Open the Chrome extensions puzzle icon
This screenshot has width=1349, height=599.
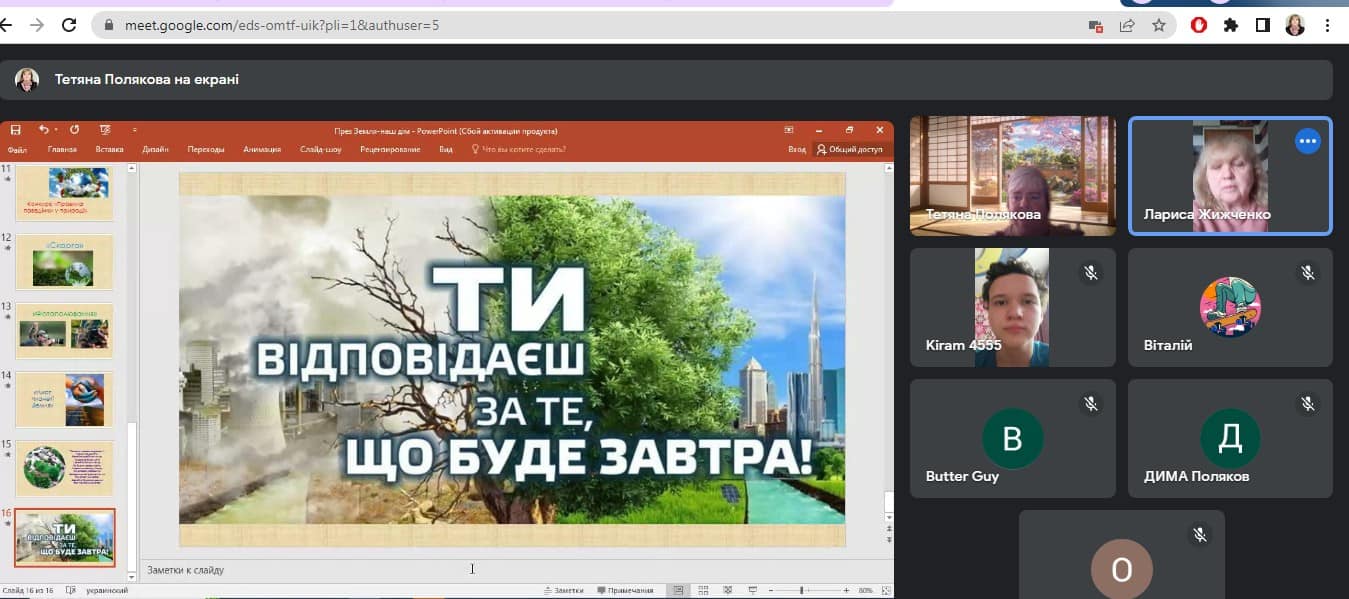click(x=1231, y=26)
